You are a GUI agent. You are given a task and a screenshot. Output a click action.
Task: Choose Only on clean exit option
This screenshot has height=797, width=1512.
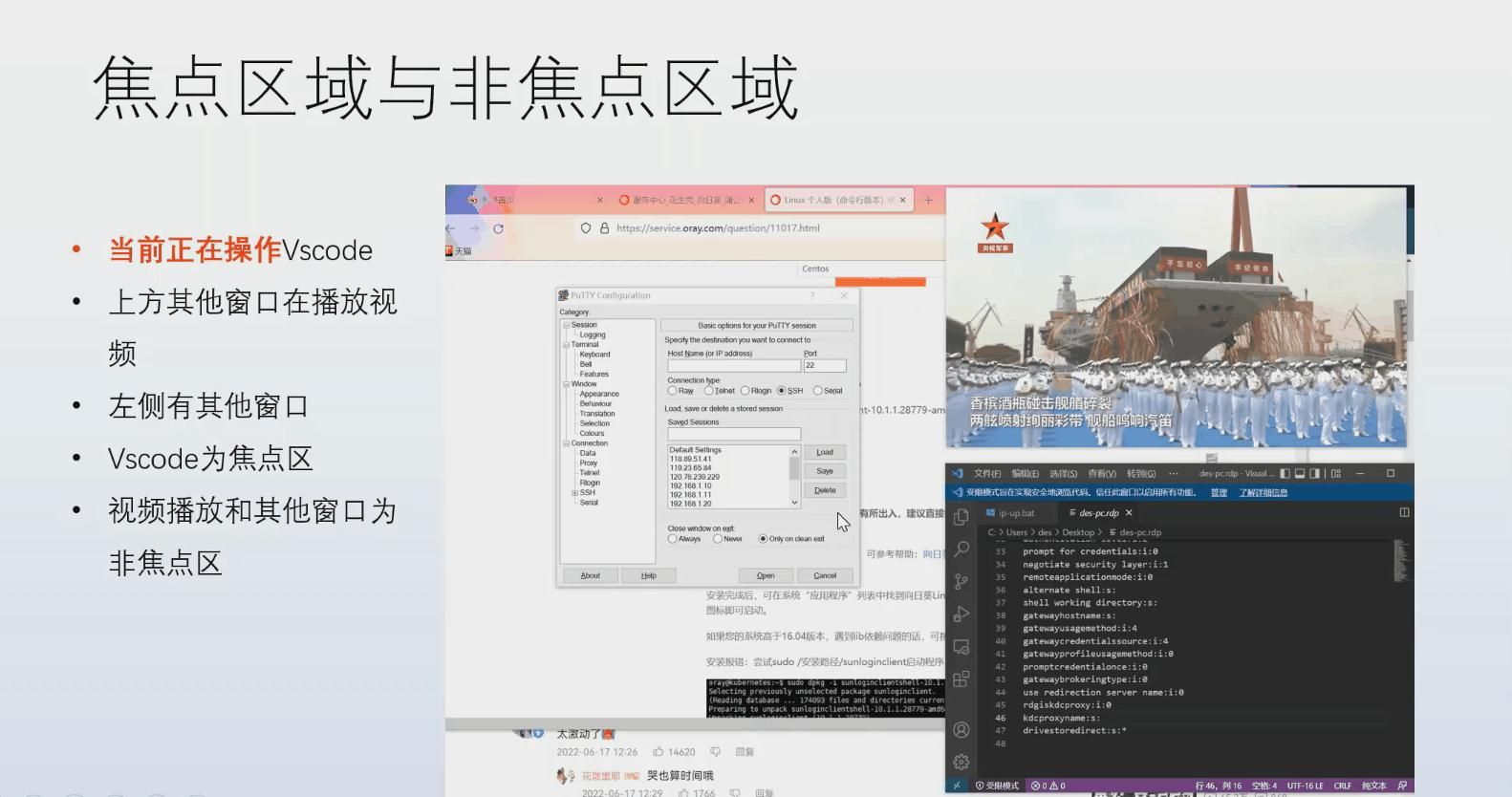[763, 539]
